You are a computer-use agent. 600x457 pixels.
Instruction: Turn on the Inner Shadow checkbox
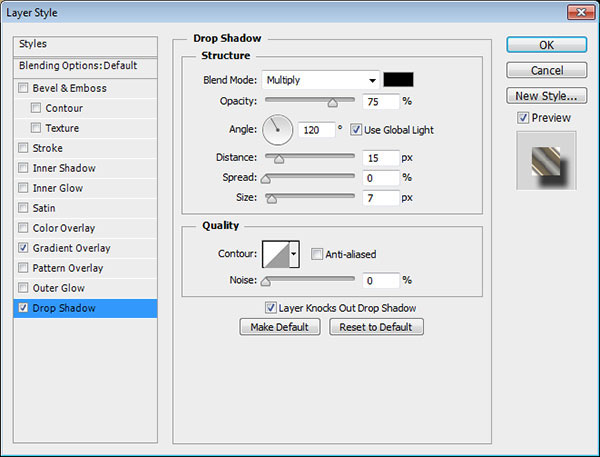pos(23,168)
